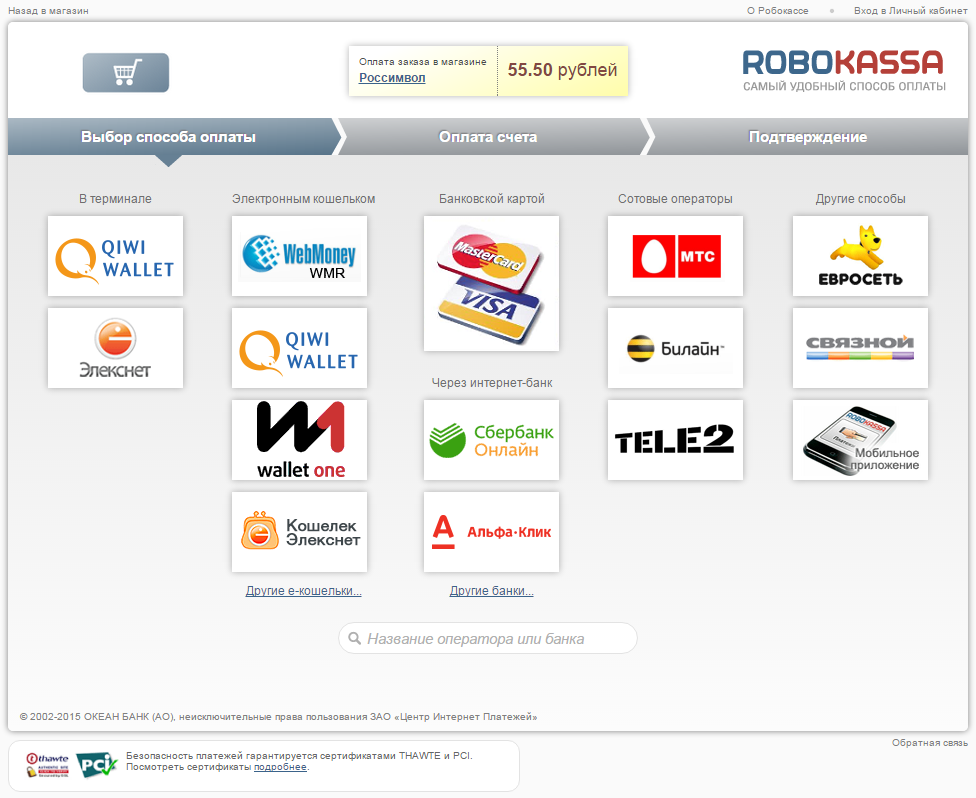Open the Россимвол shop link
This screenshot has height=798, width=976.
click(x=392, y=78)
